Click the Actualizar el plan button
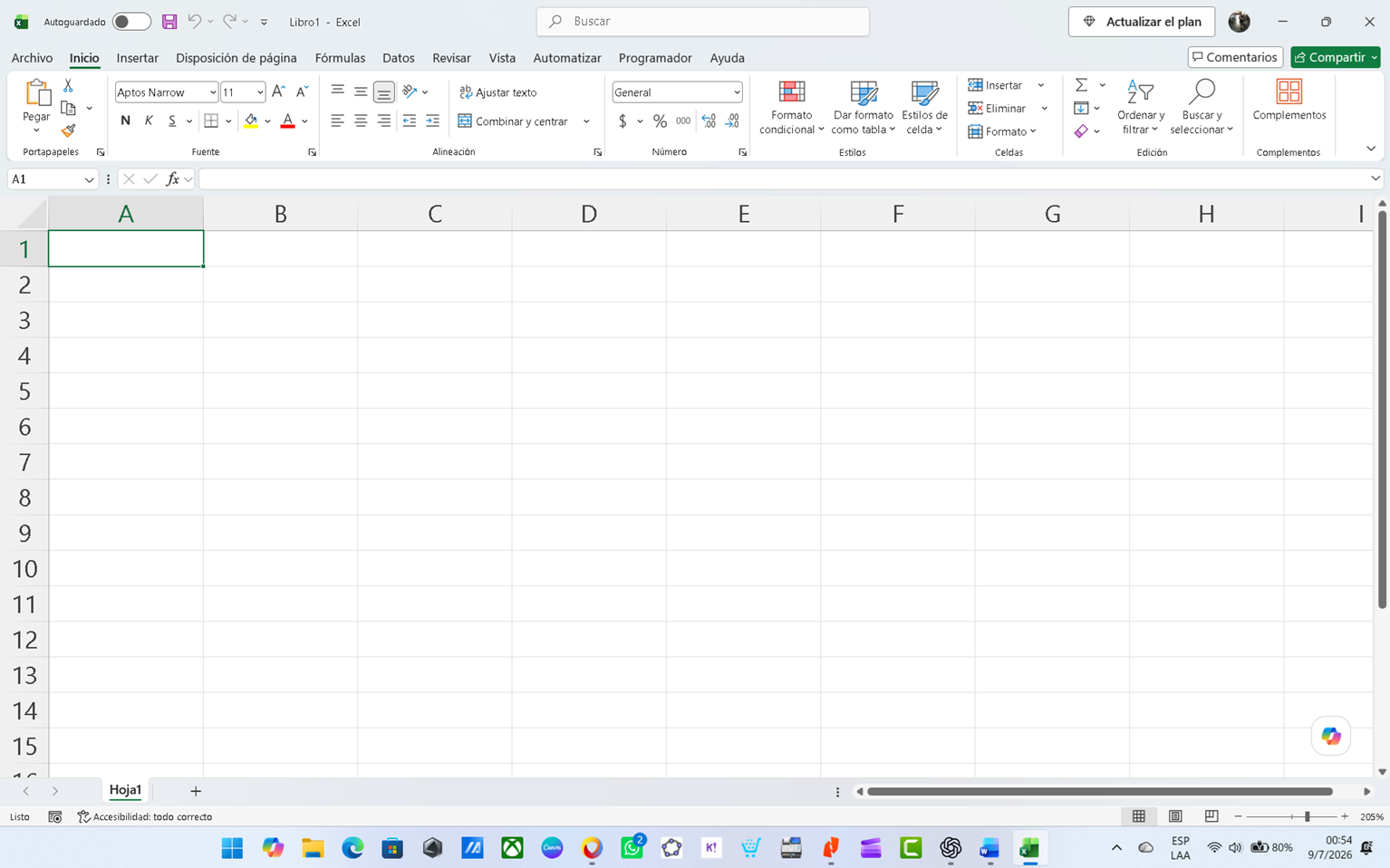Screen dimensions: 1390x868 tap(1142, 22)
